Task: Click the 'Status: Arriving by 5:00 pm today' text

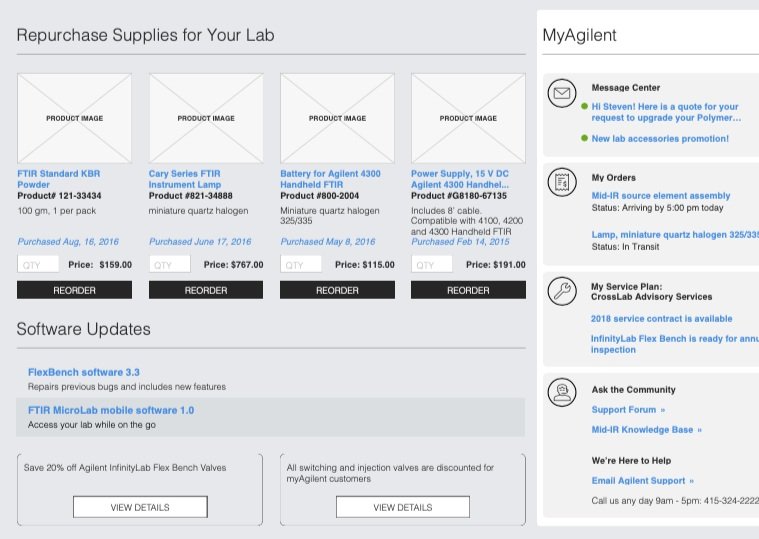Action: 657,208
